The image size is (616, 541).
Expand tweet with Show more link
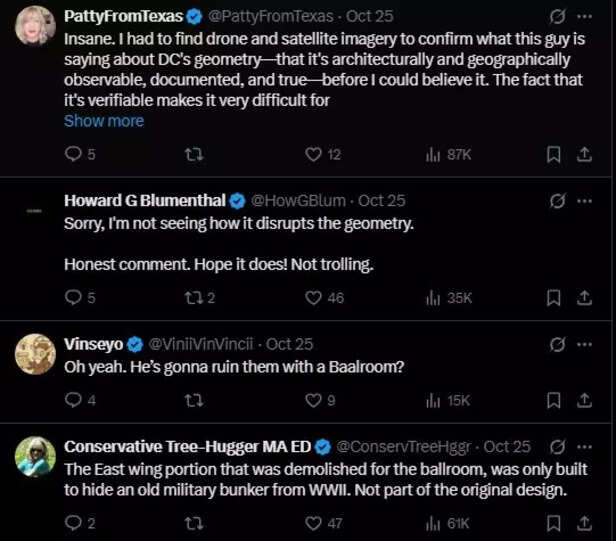(x=104, y=121)
